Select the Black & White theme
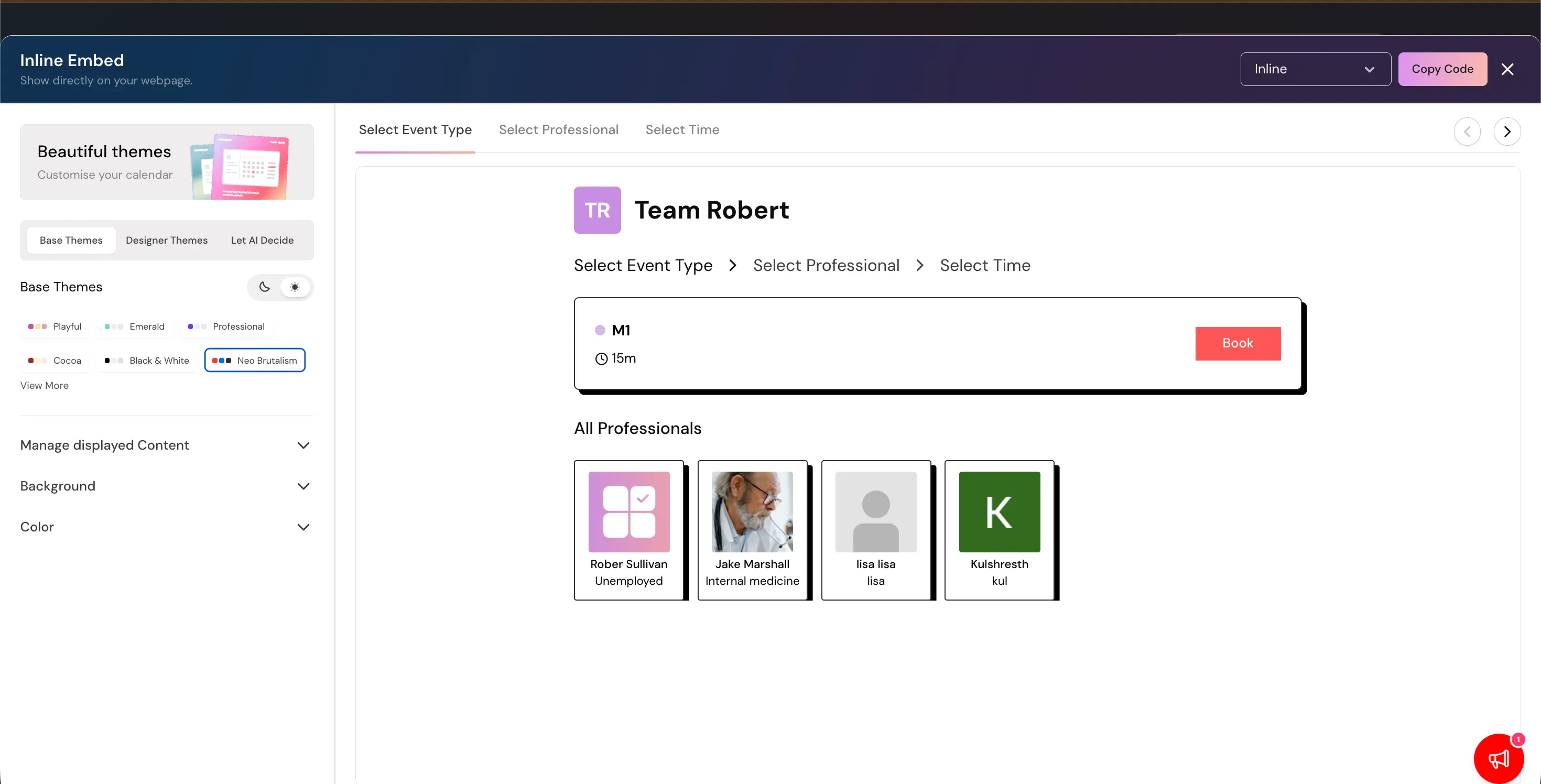 click(x=147, y=361)
